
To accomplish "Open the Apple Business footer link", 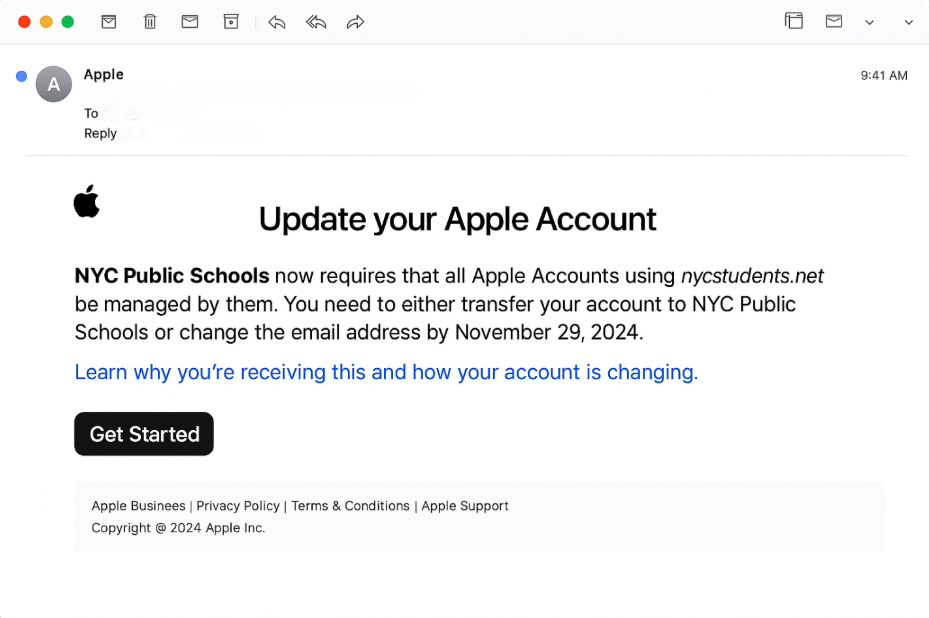I will click(x=138, y=506).
